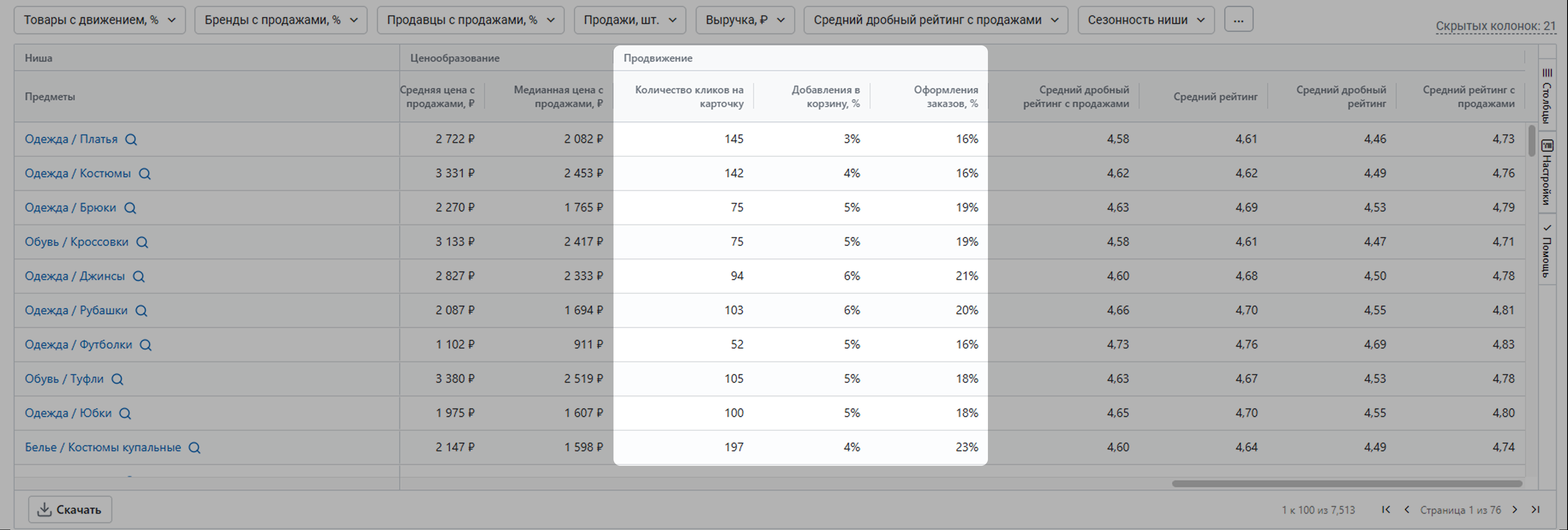This screenshot has width=1568, height=530.
Task: Click the three-dots more filters button
Action: click(x=1238, y=20)
